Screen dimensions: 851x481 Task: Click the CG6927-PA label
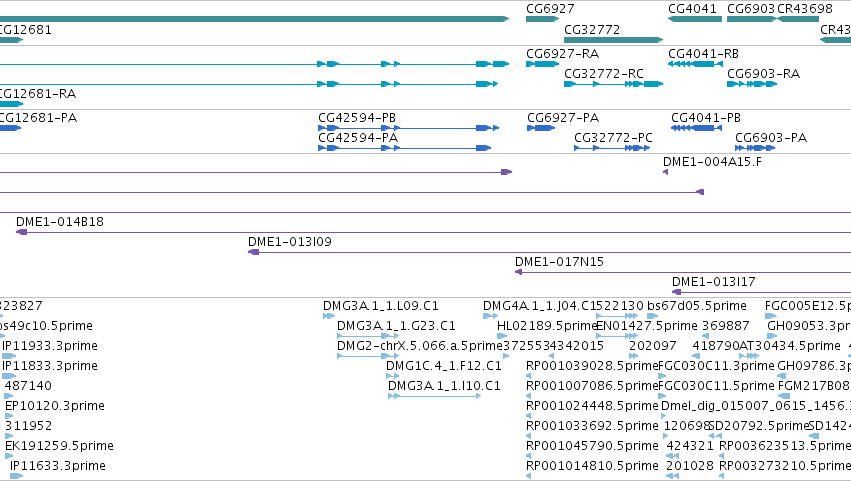click(x=563, y=118)
